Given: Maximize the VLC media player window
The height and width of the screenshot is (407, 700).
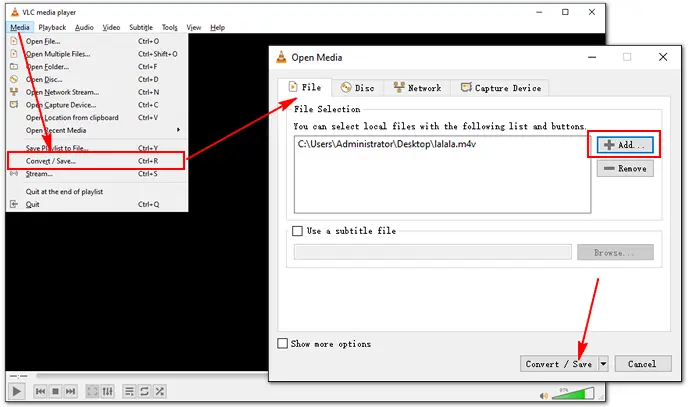Looking at the screenshot, I should click(x=565, y=12).
